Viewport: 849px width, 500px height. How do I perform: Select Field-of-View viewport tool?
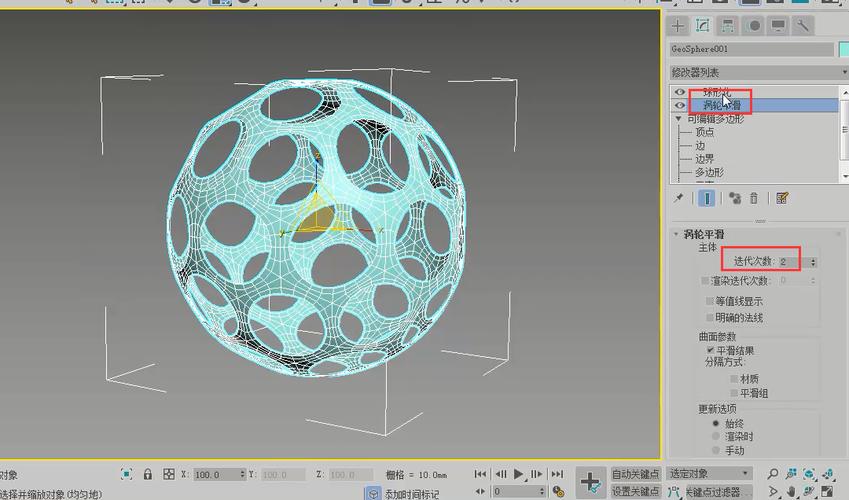(x=773, y=492)
